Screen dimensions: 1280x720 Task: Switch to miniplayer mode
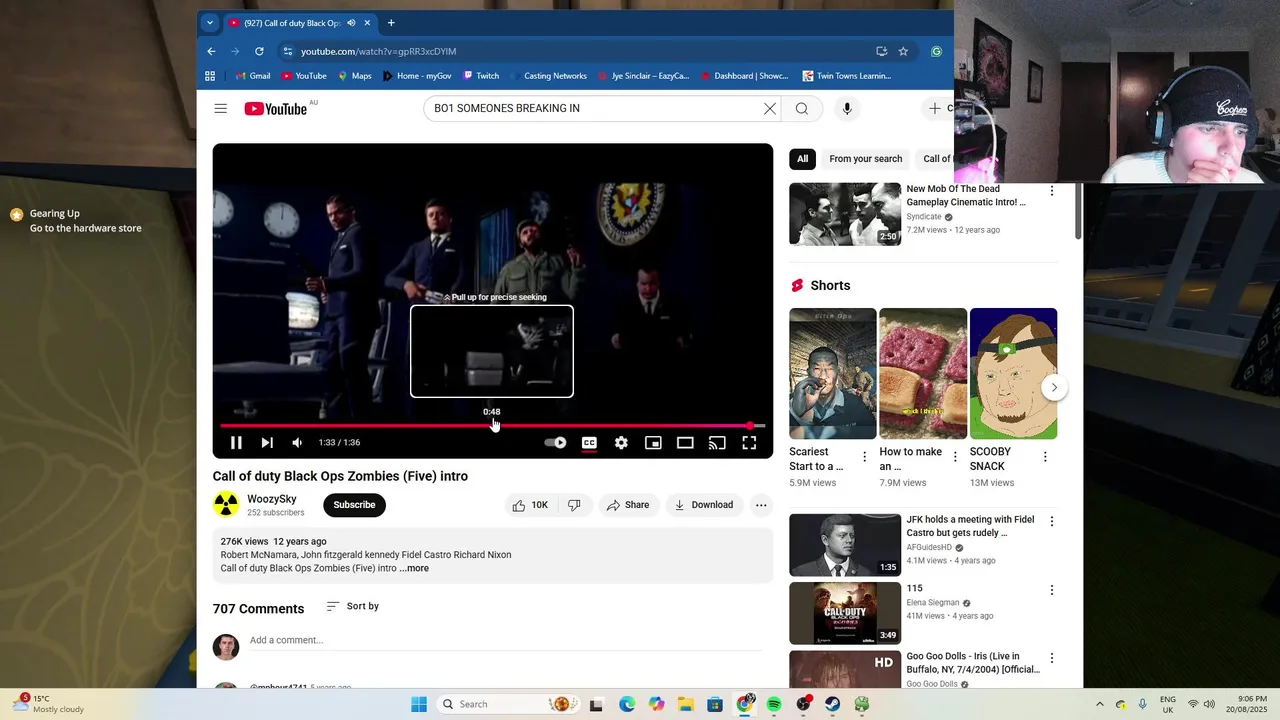point(653,443)
